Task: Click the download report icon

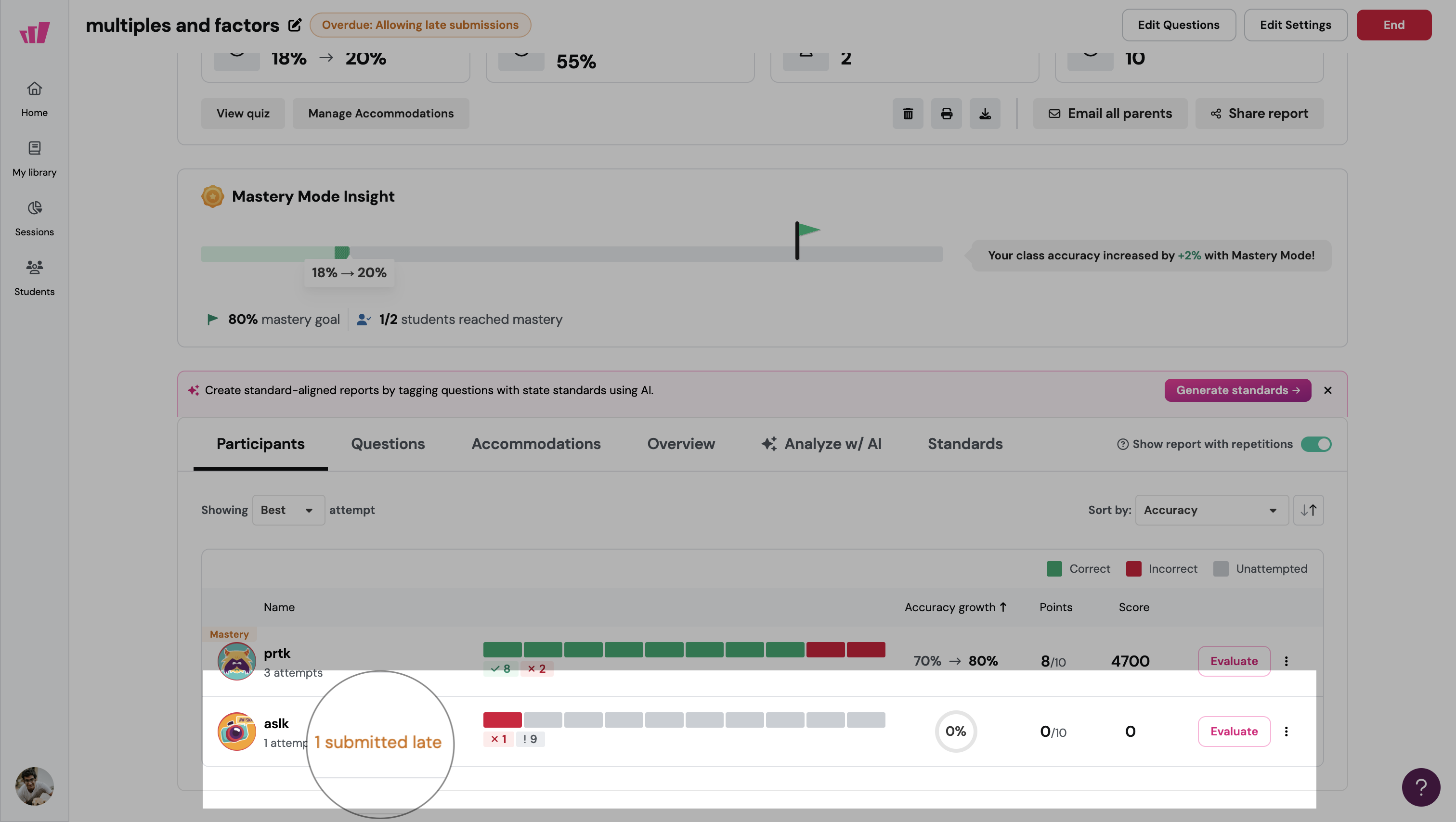Action: [985, 114]
